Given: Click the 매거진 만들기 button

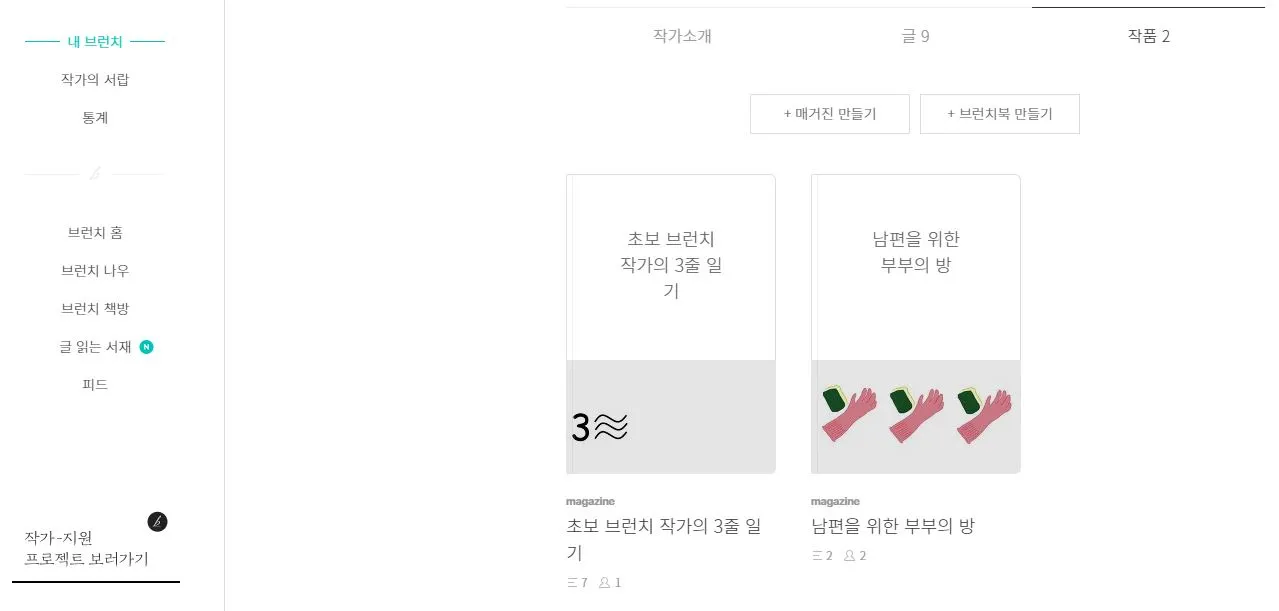Looking at the screenshot, I should coord(829,113).
